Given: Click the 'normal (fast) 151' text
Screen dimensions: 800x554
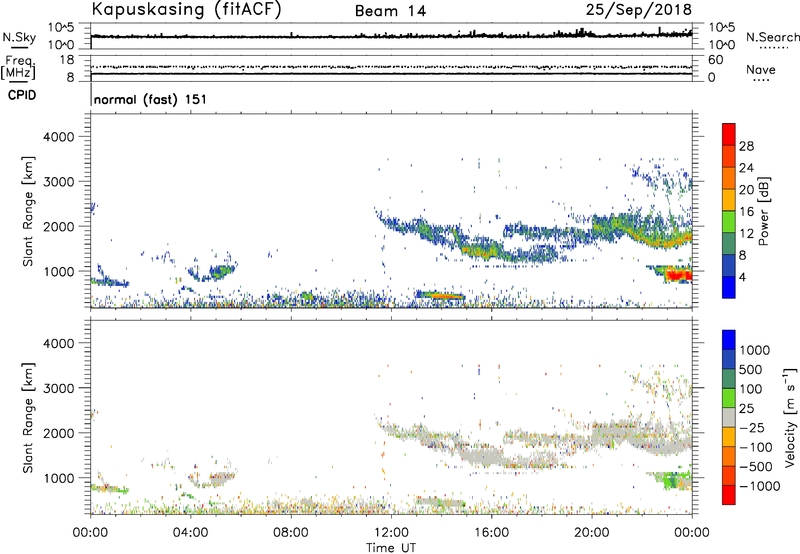Looking at the screenshot, I should point(151,99).
